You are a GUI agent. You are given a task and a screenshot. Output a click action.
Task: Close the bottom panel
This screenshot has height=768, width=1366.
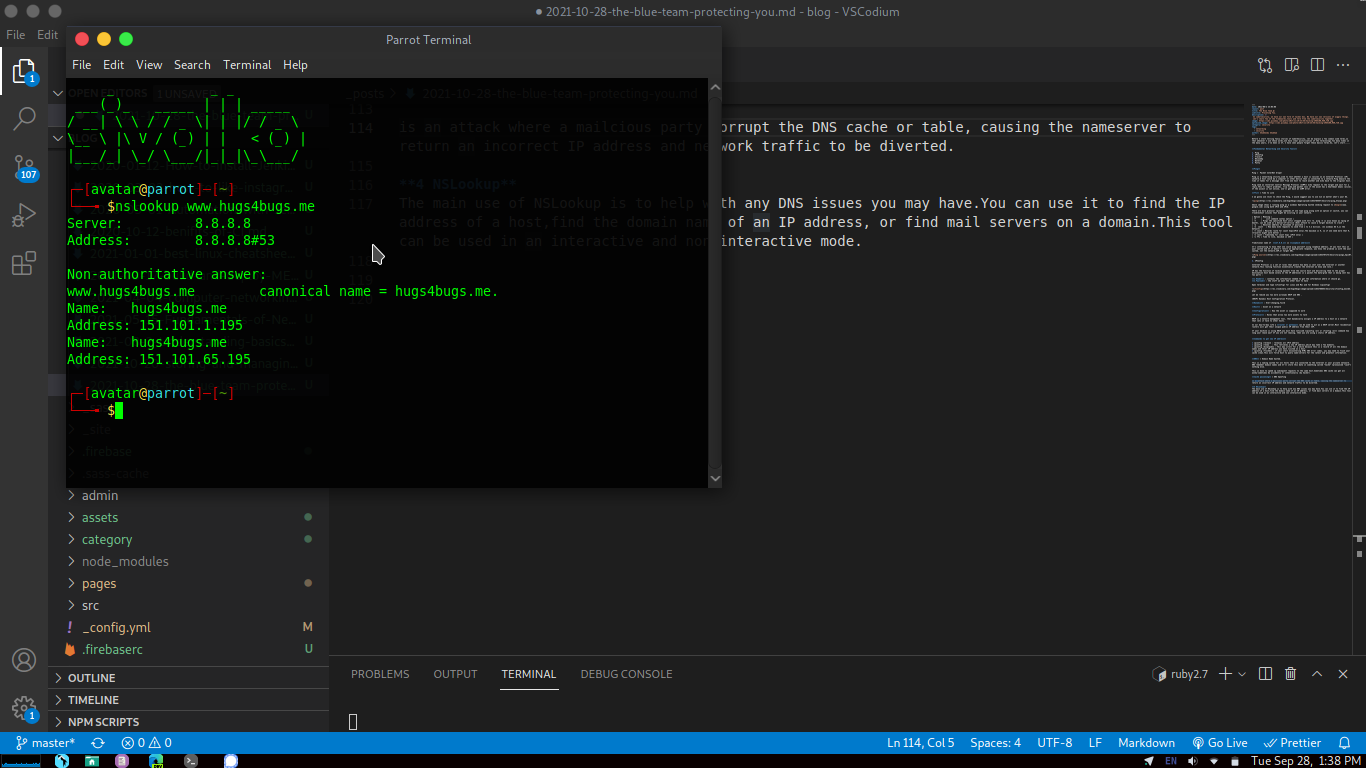point(1343,674)
